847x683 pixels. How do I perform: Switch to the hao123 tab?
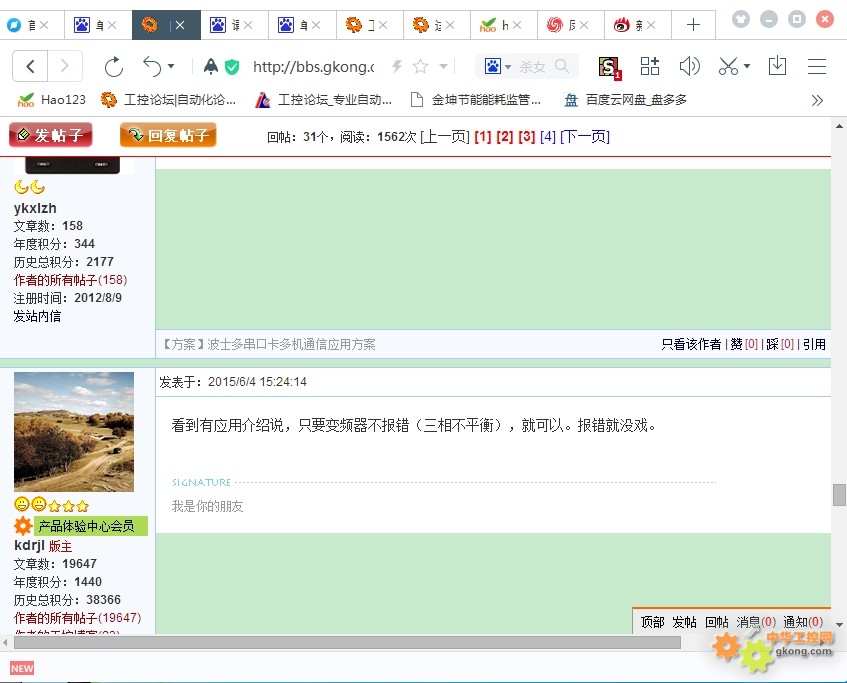coord(503,25)
